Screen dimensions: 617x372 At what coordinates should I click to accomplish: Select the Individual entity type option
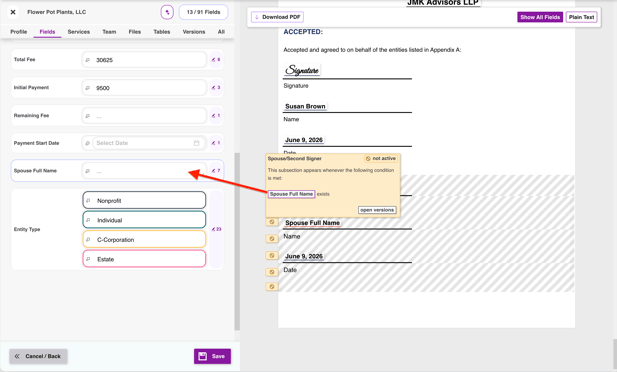pos(144,220)
